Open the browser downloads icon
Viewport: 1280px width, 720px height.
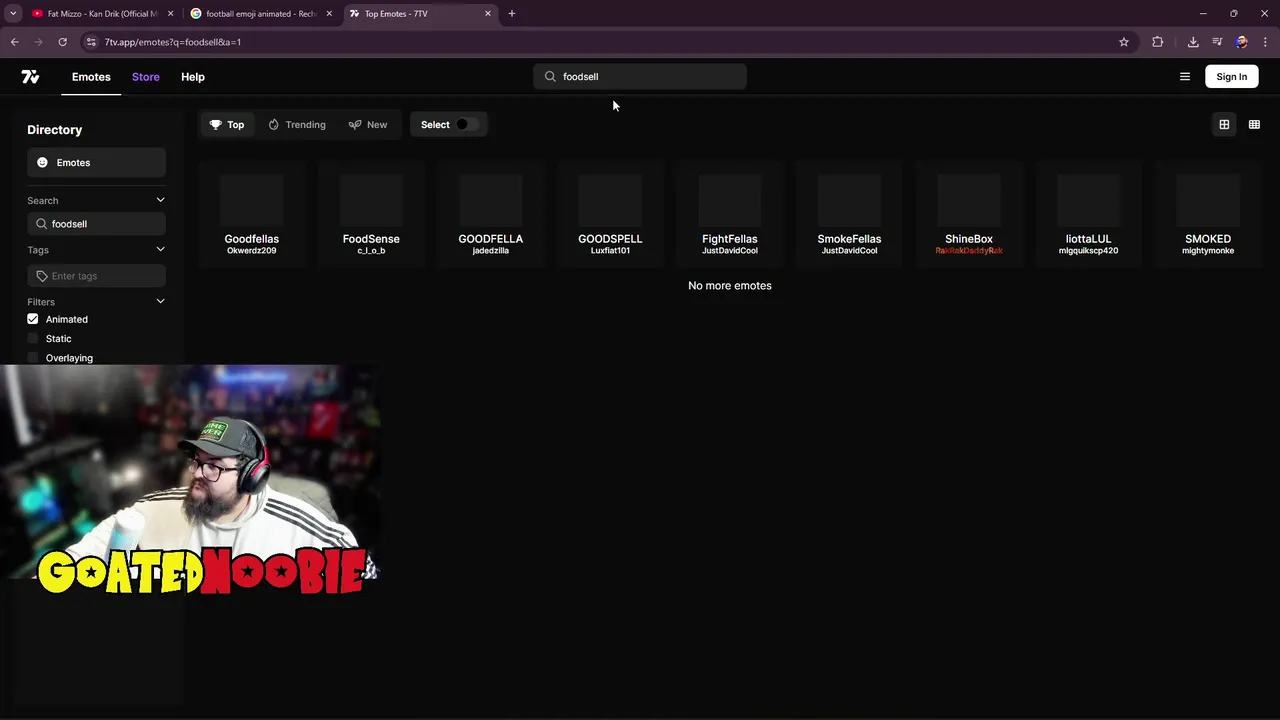coord(1193,42)
